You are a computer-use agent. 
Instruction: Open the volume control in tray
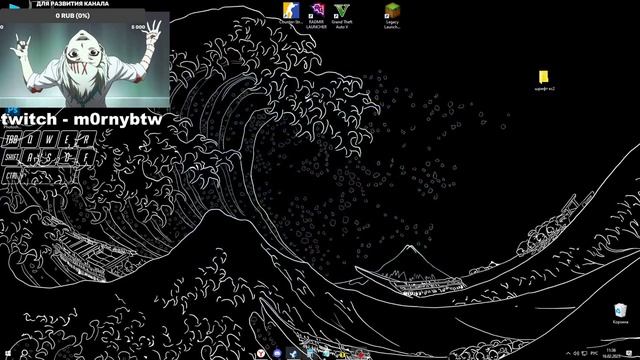[x=576, y=353]
